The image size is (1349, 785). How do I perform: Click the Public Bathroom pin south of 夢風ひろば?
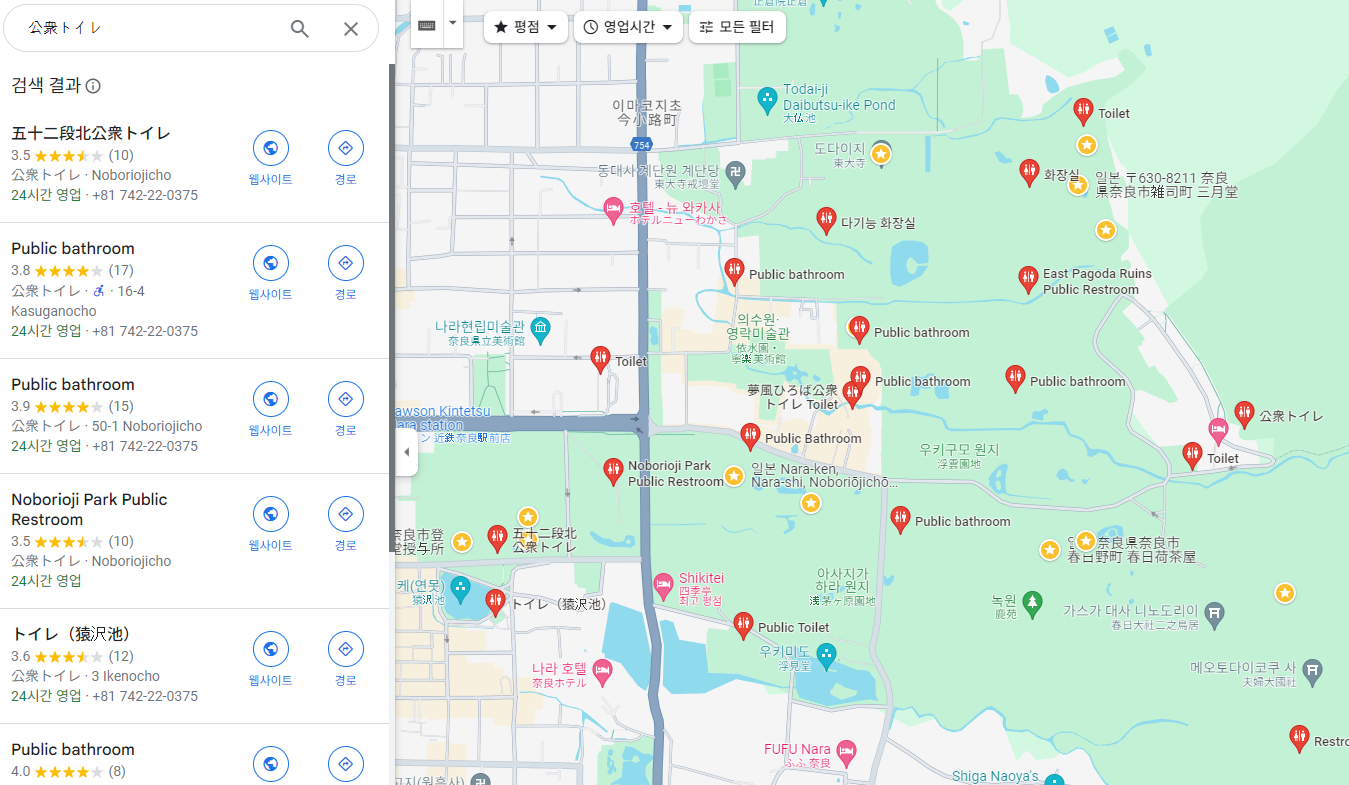click(x=750, y=435)
